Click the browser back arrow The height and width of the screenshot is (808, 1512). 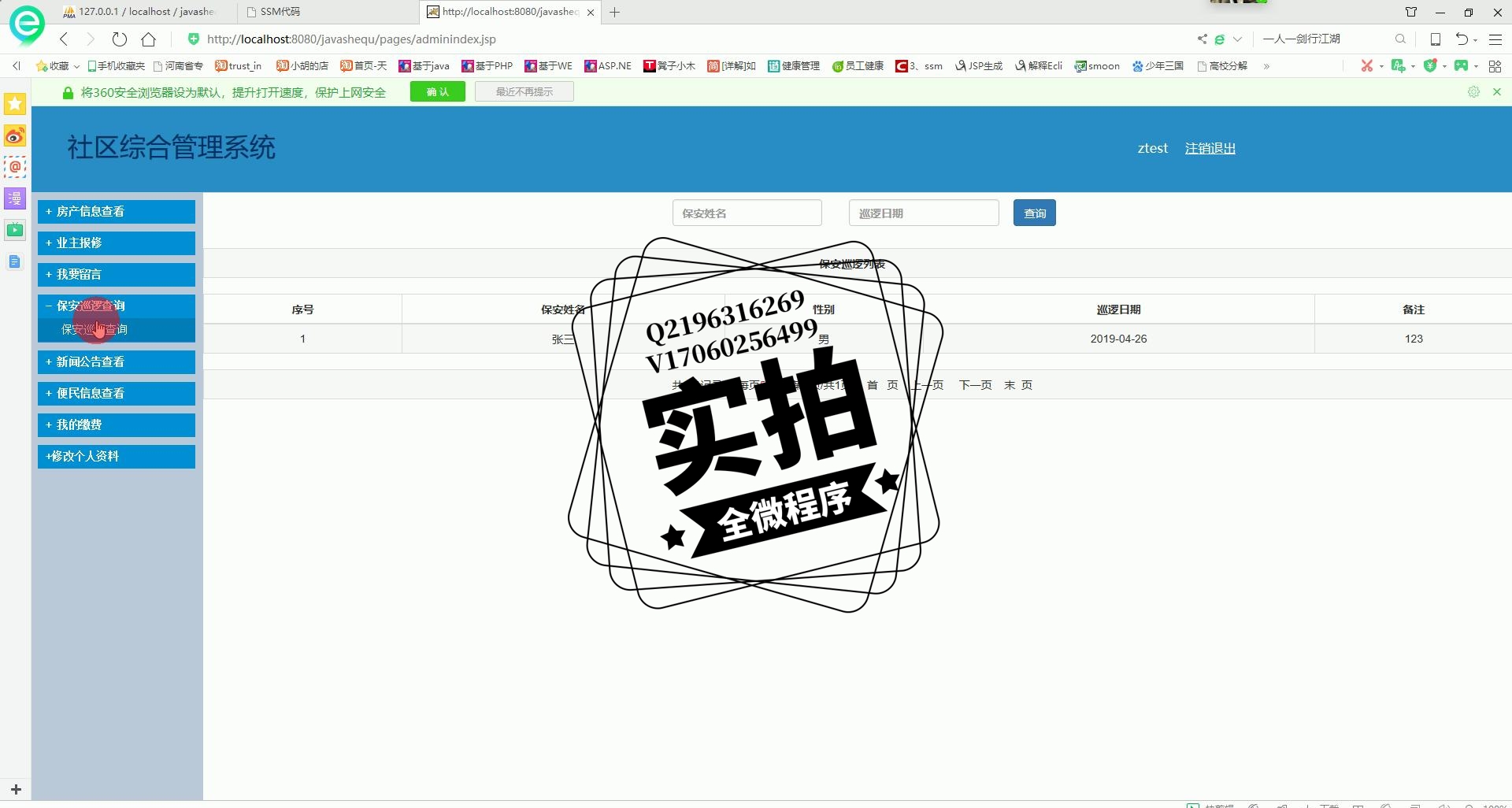[x=64, y=39]
